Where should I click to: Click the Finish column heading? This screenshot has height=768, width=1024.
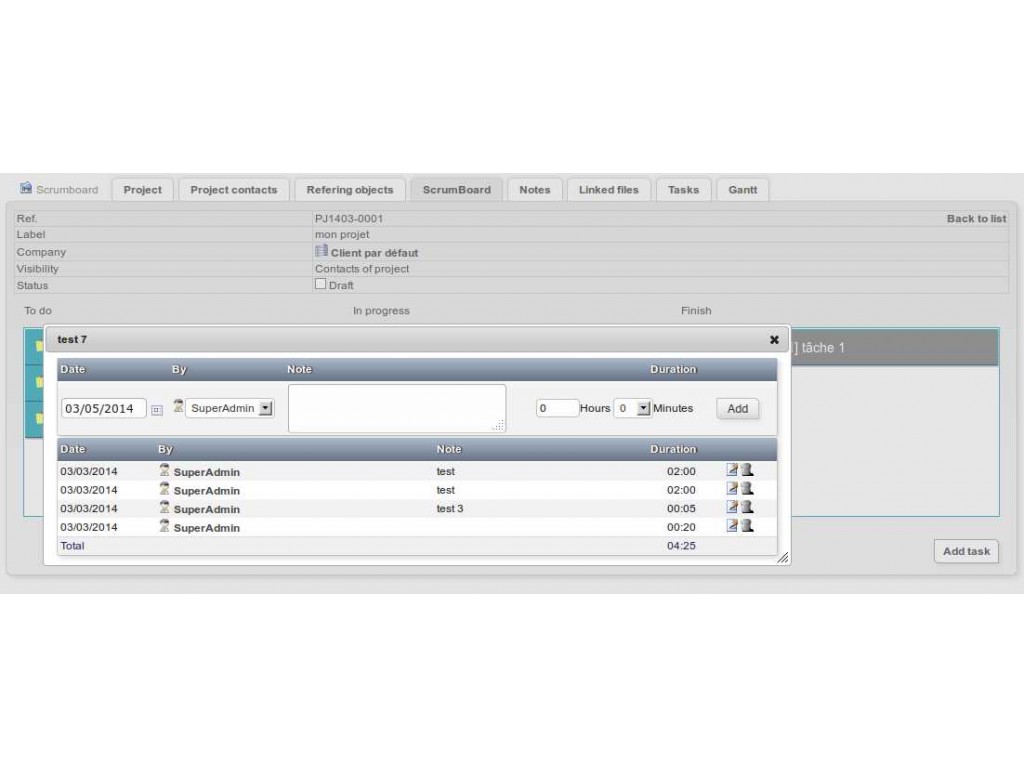pos(696,311)
